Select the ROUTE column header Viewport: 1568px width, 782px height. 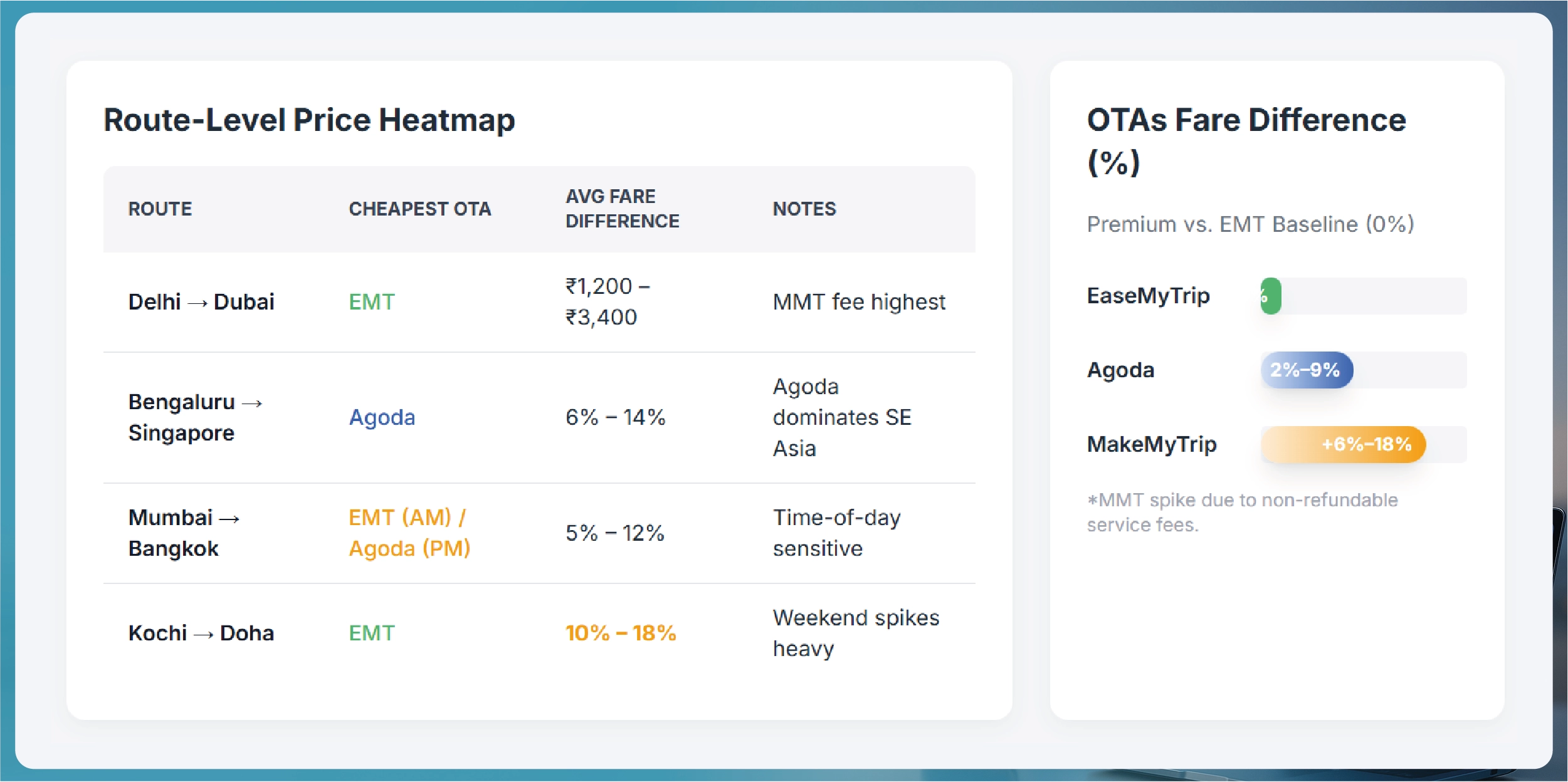tap(160, 209)
